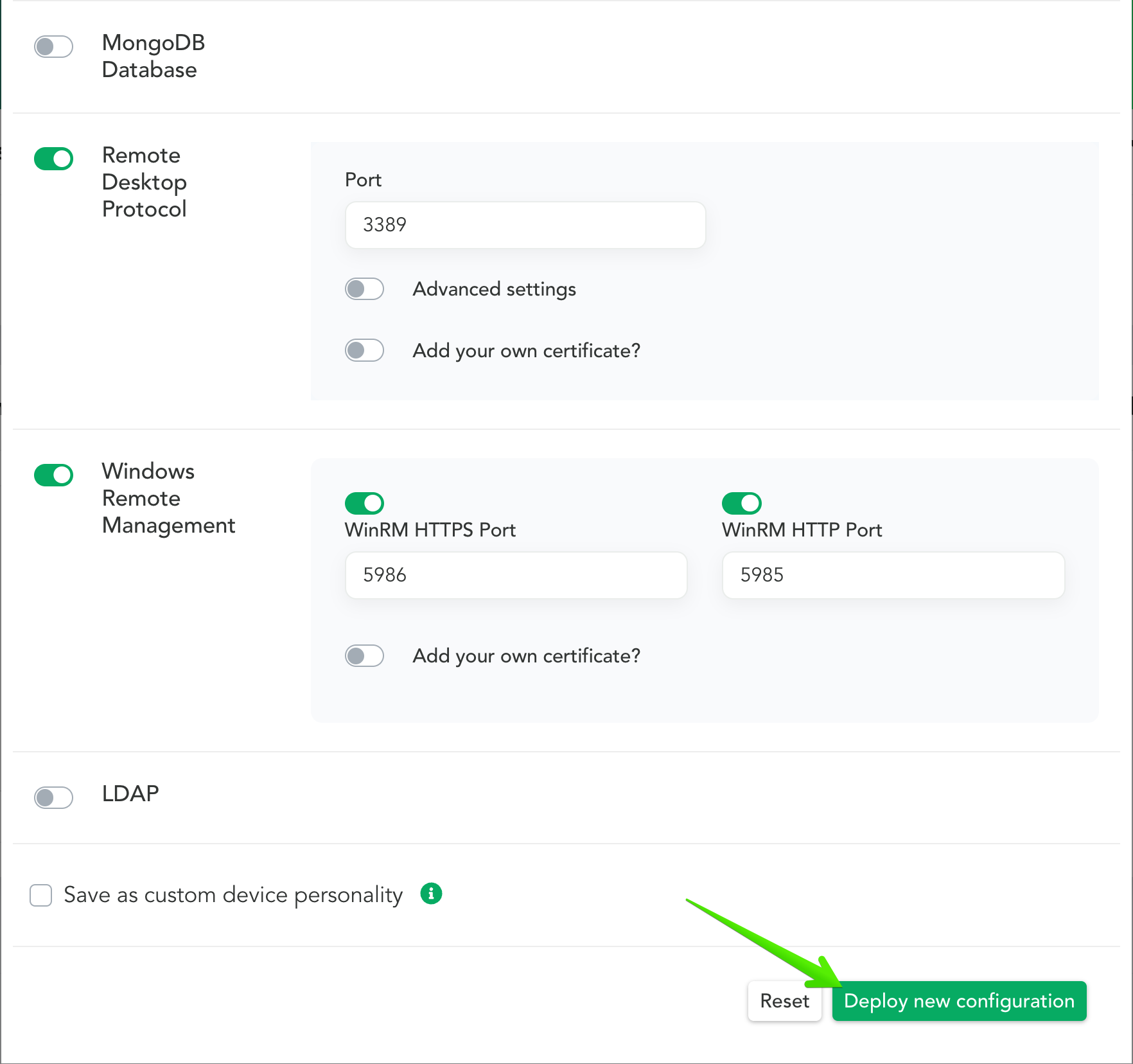
Task: Click the 'WinRM HTTPS Port' label
Action: [430, 530]
